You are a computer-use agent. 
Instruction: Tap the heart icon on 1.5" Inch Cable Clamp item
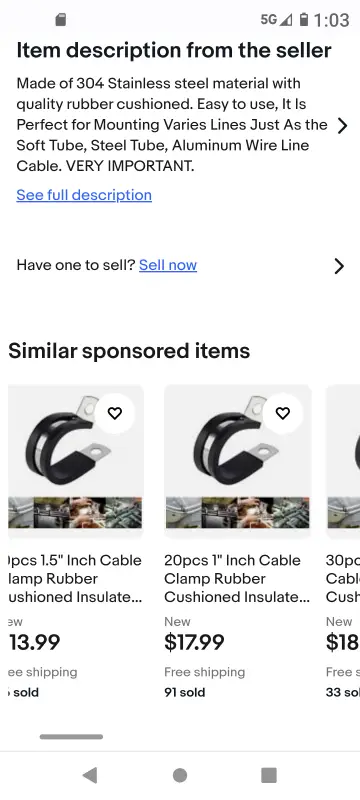tap(115, 413)
